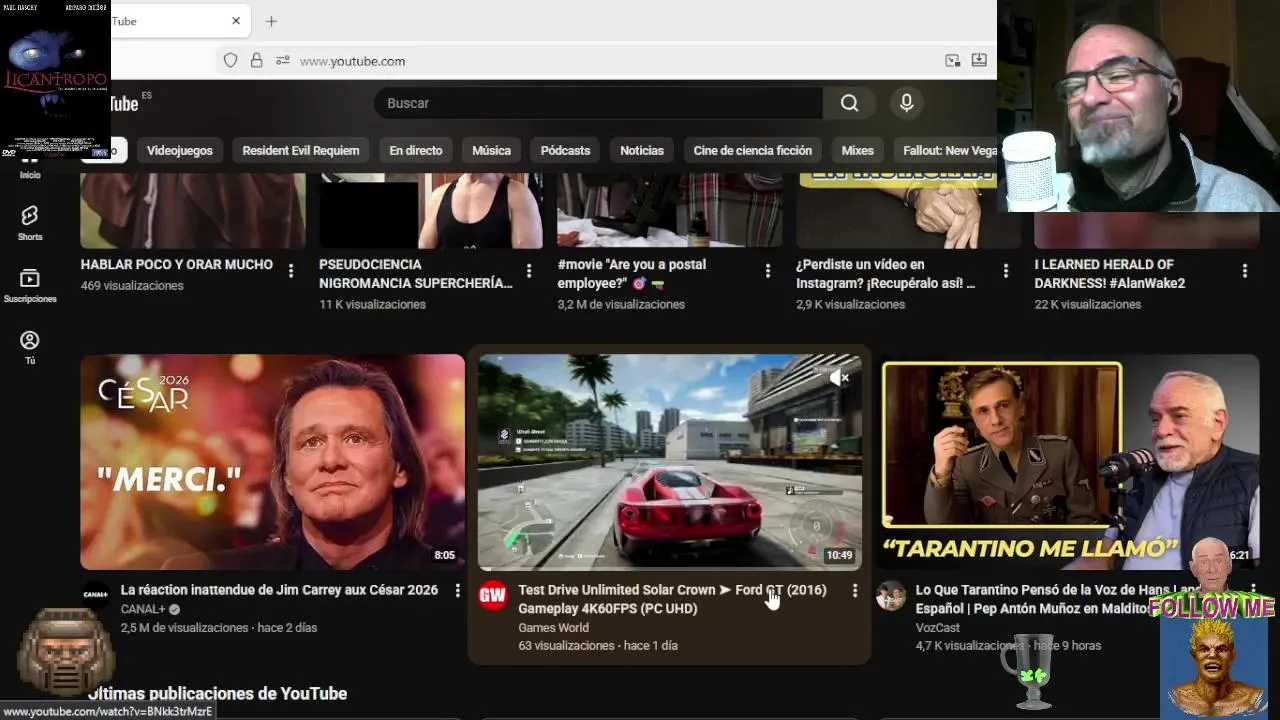Open Test Drive Unlimited Solar Crown title link
This screenshot has width=1280, height=720.
[672, 599]
